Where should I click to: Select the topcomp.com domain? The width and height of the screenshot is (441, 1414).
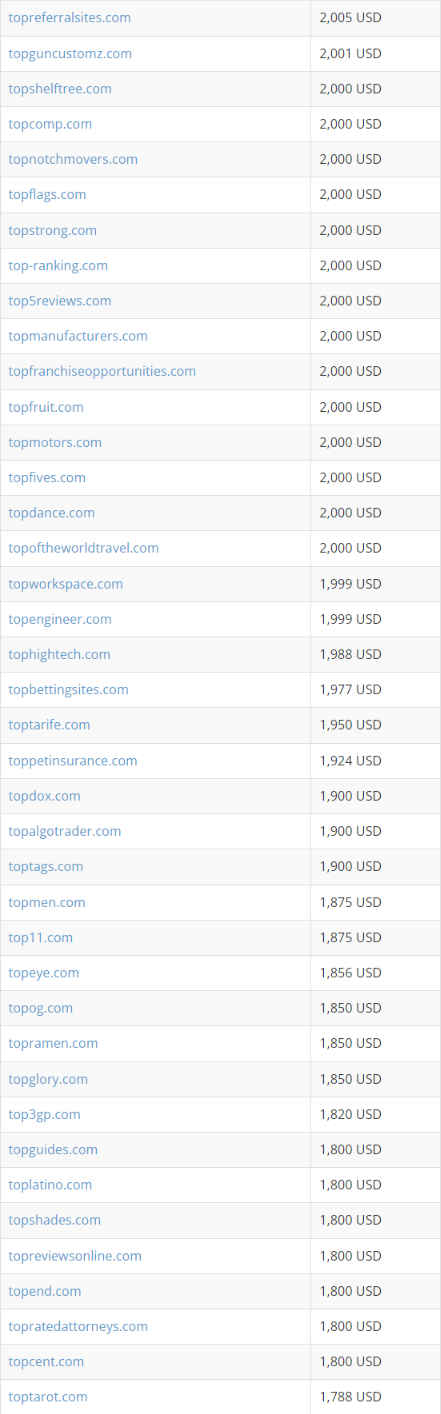click(x=50, y=124)
